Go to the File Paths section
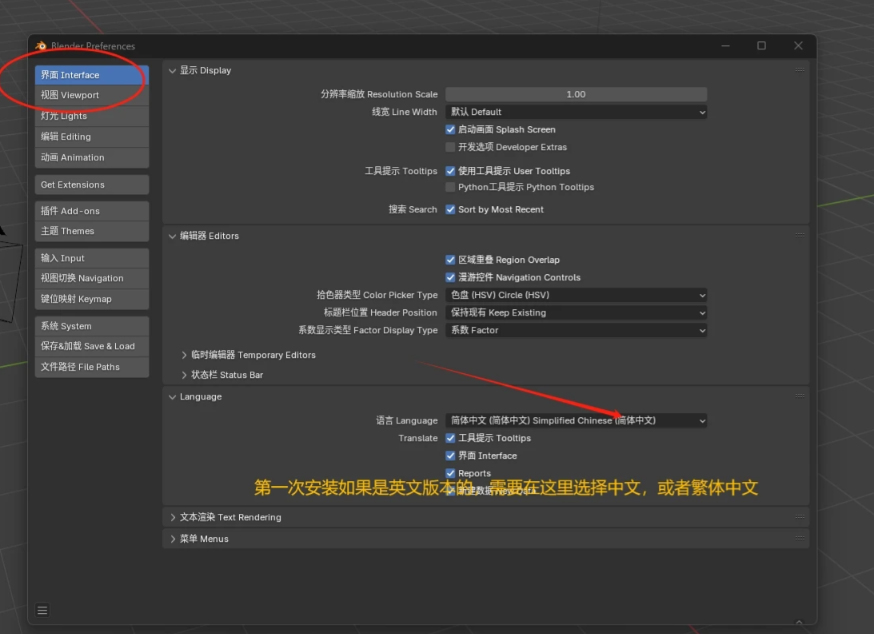The width and height of the screenshot is (874, 634). pyautogui.click(x=92, y=367)
